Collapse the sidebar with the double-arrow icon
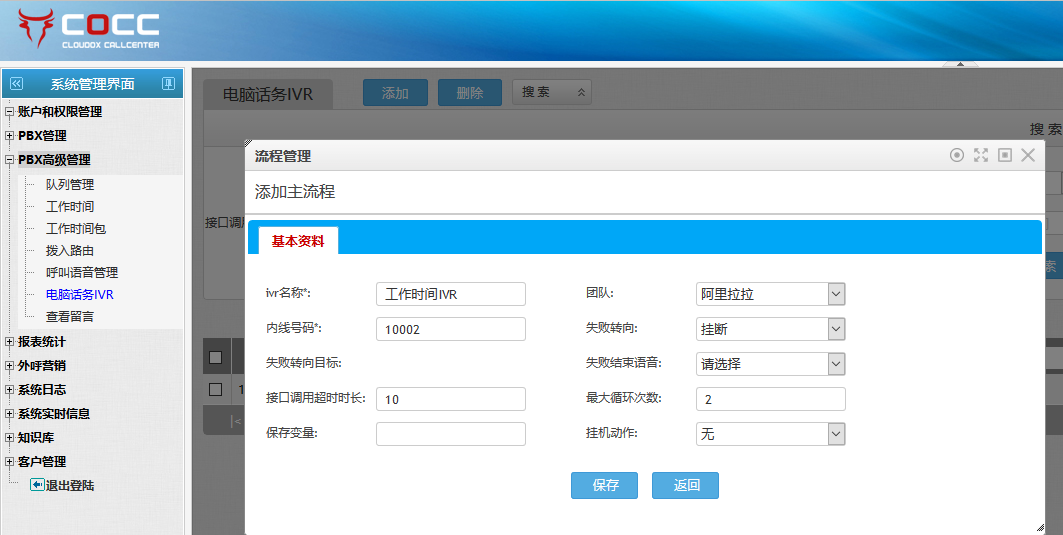 coord(16,84)
